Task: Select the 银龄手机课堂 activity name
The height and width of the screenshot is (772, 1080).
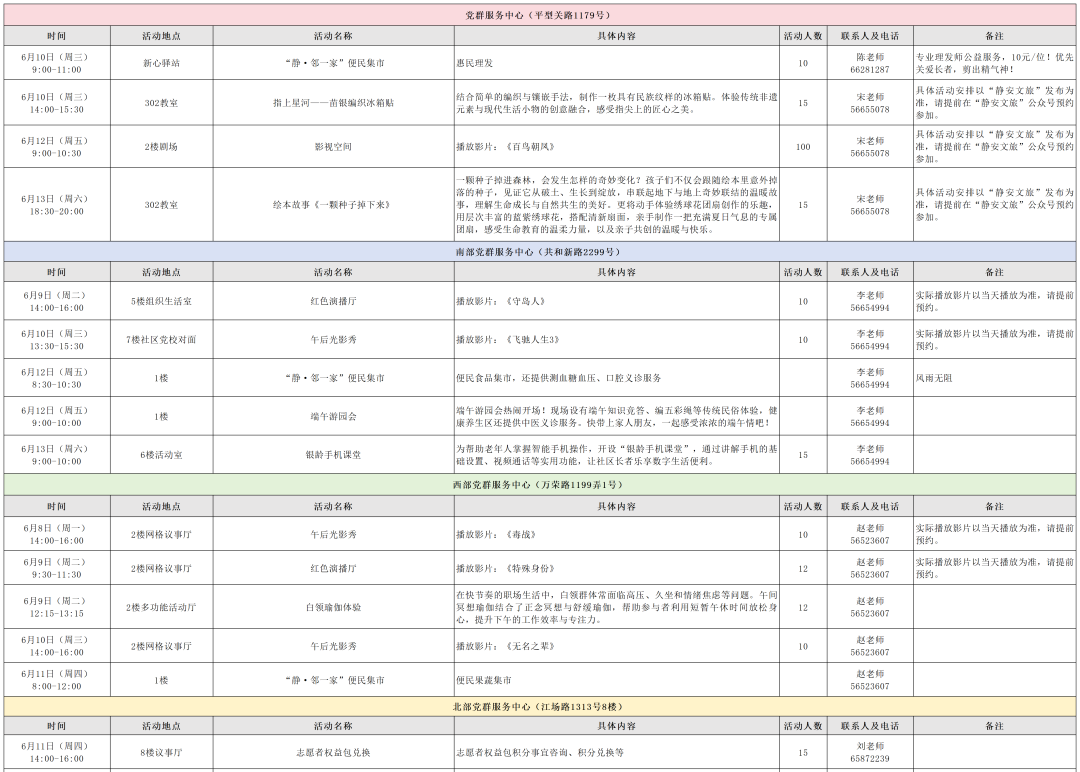Action: (333, 455)
